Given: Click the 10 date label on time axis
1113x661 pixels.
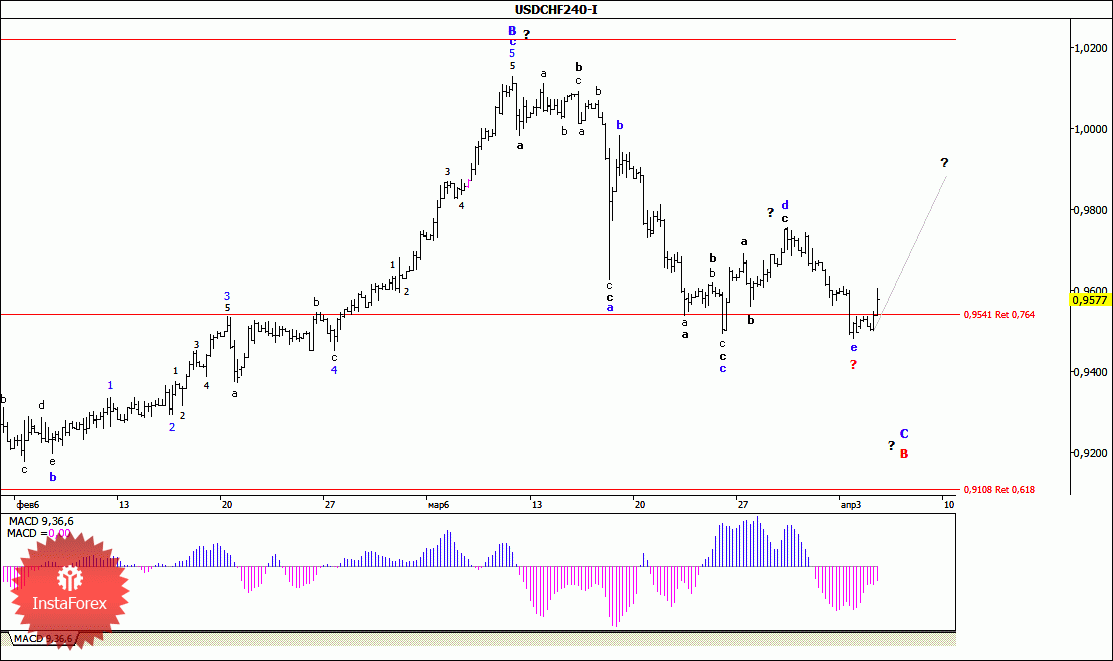Looking at the screenshot, I should 948,505.
